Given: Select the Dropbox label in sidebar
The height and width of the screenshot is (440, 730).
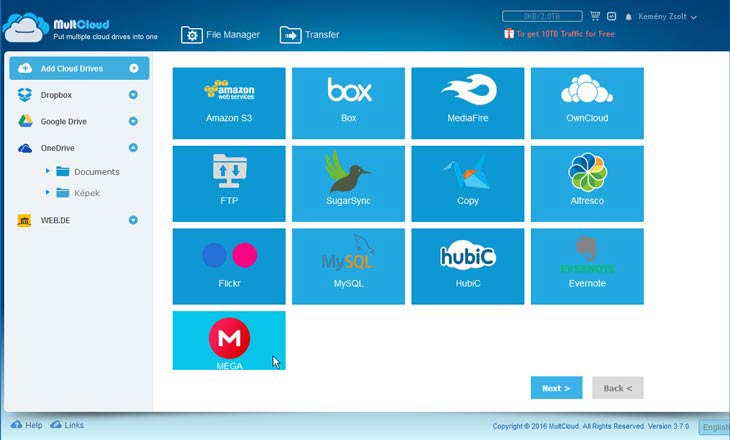Looking at the screenshot, I should tap(56, 95).
